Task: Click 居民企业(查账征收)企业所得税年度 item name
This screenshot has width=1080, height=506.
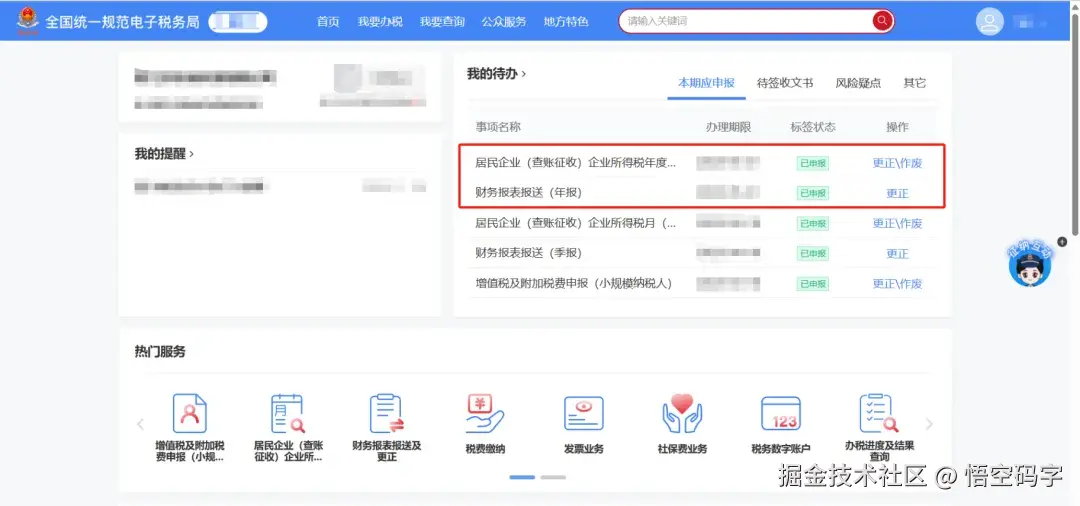Action: (576, 163)
